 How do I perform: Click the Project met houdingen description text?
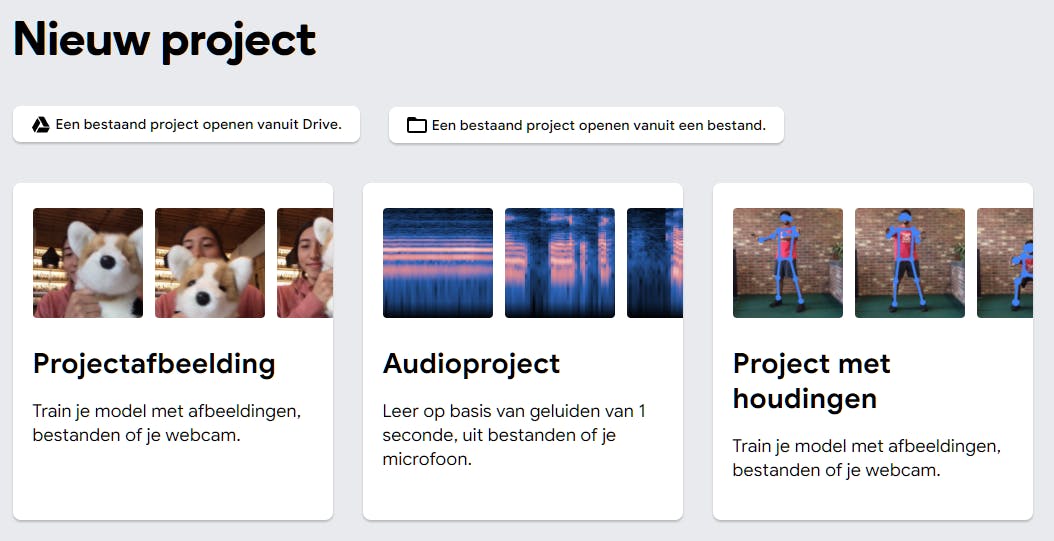[867, 458]
